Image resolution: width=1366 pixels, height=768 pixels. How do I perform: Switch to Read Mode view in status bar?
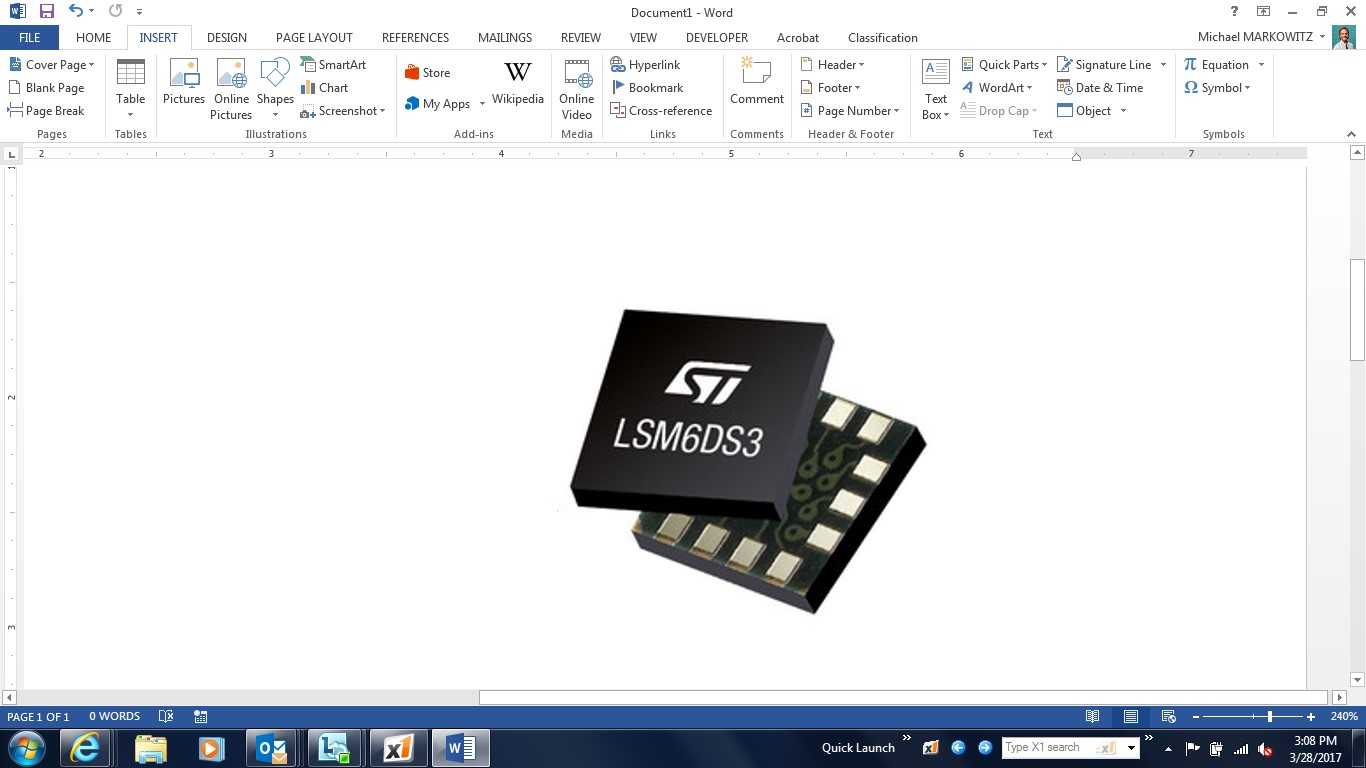[1093, 717]
